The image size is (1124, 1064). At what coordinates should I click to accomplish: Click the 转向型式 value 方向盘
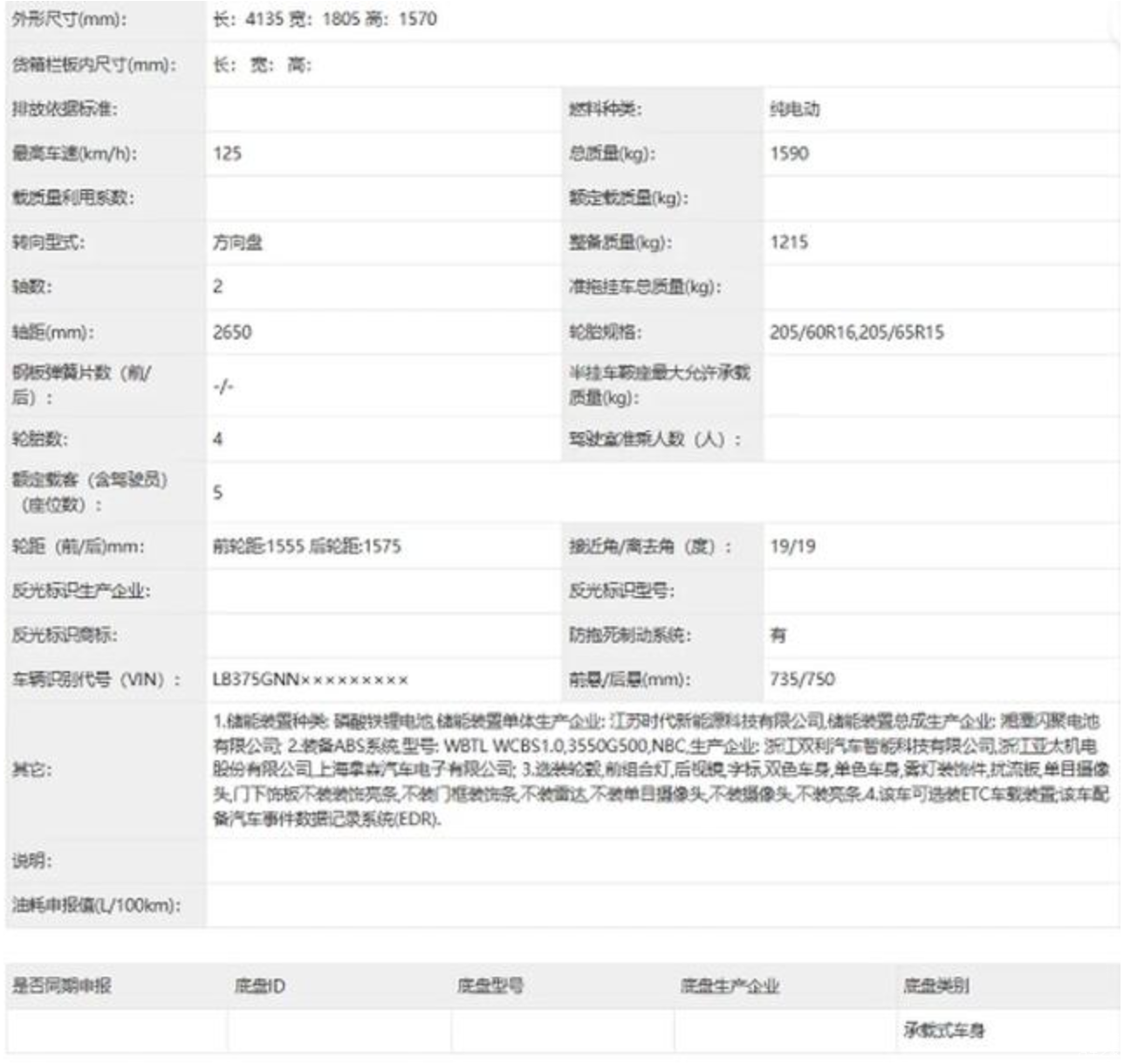237,243
